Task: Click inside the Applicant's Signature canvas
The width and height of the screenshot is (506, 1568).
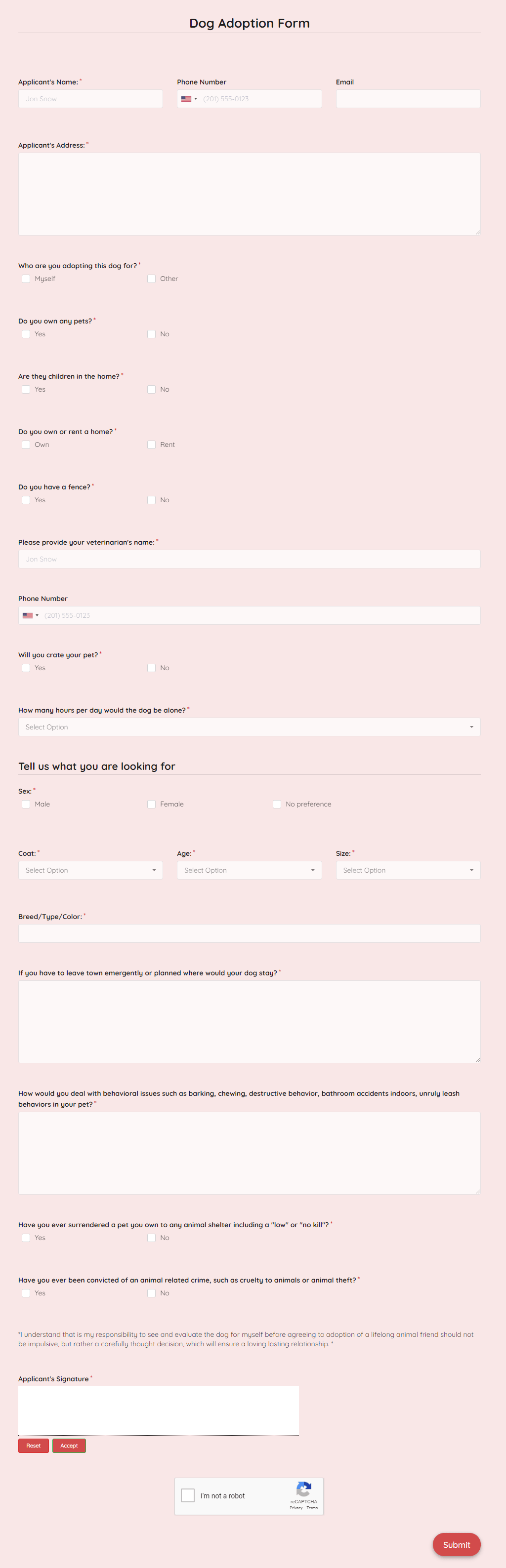Action: [158, 1410]
